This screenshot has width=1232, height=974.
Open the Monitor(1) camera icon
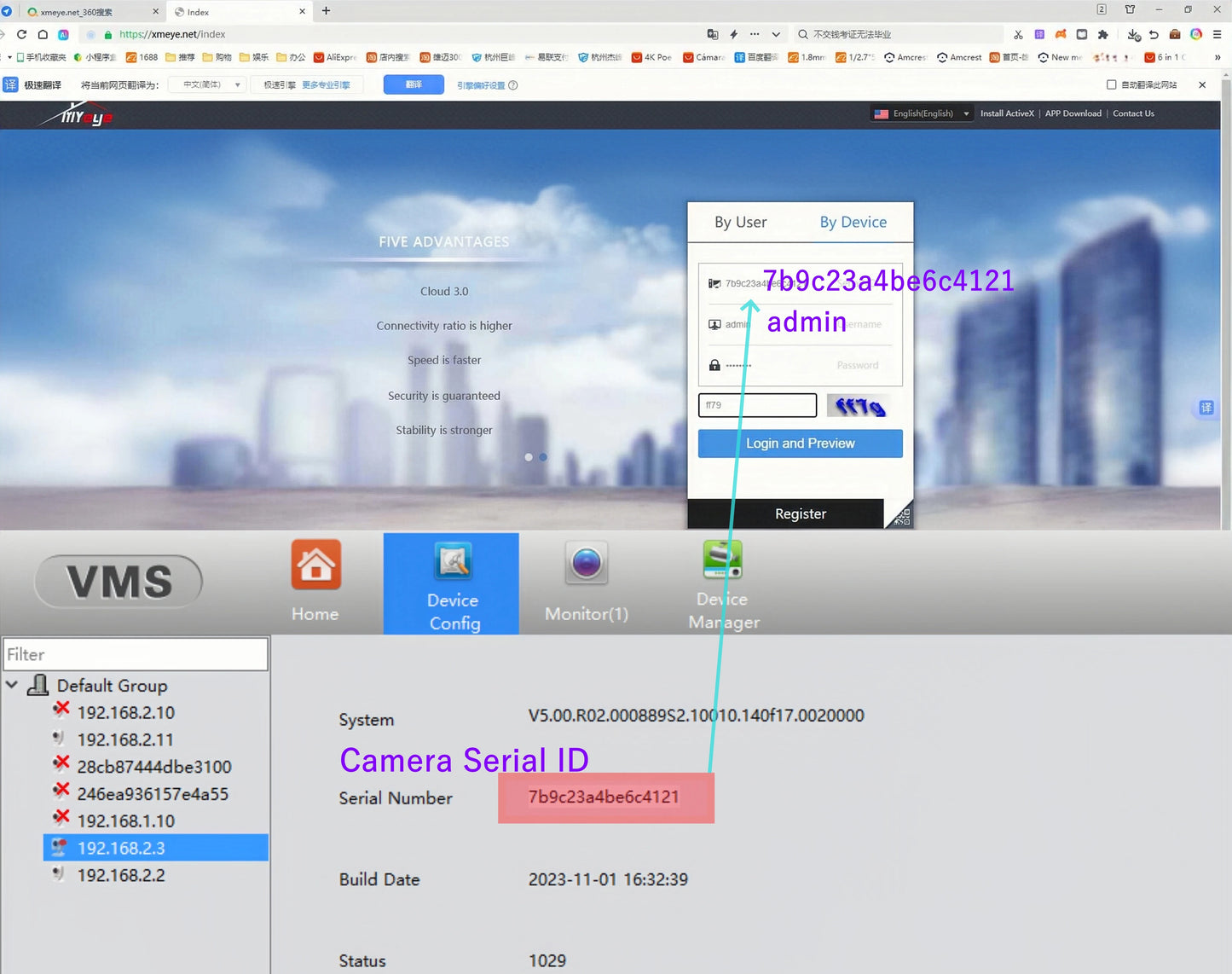(586, 563)
